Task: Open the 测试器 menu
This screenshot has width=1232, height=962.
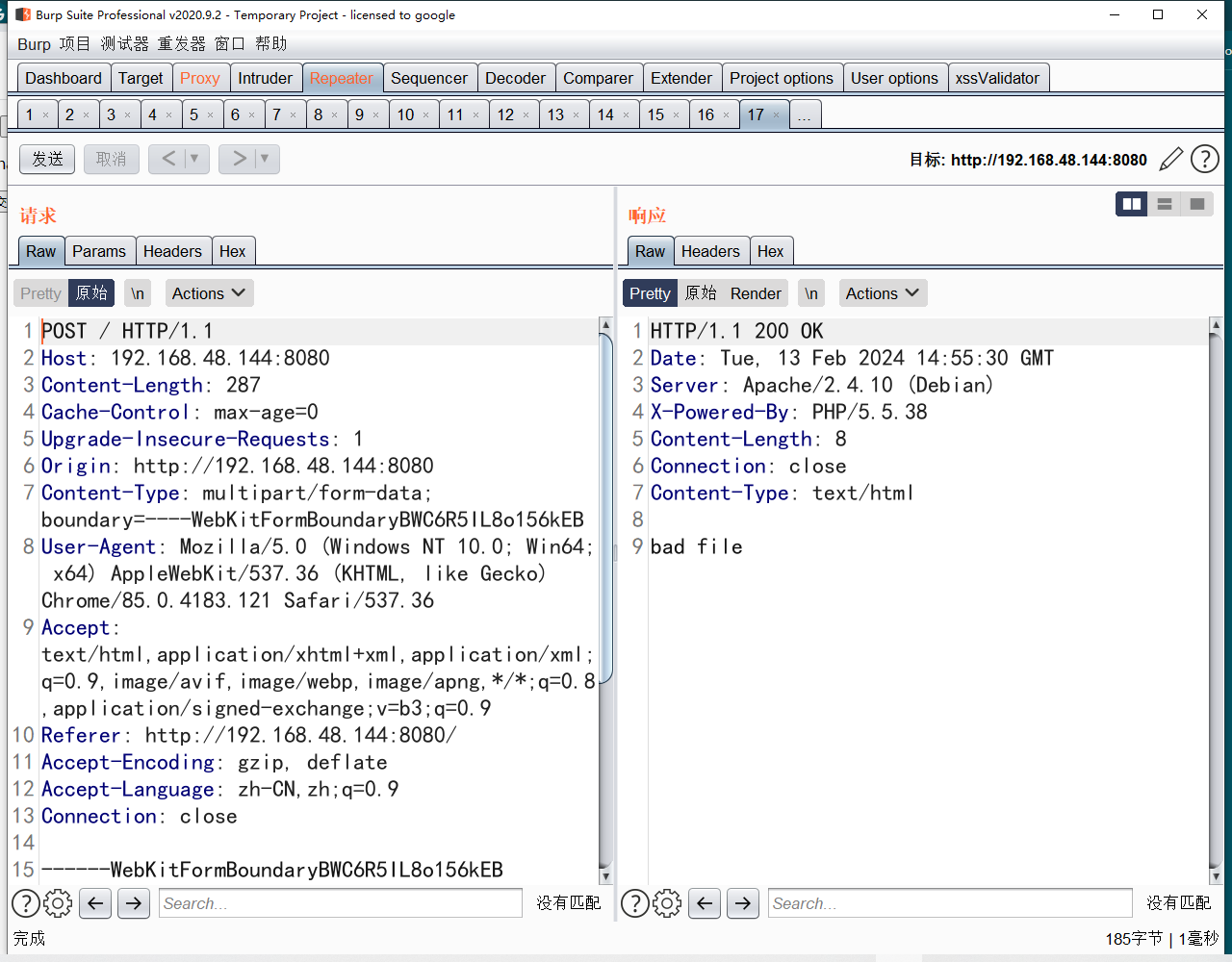Action: (125, 44)
